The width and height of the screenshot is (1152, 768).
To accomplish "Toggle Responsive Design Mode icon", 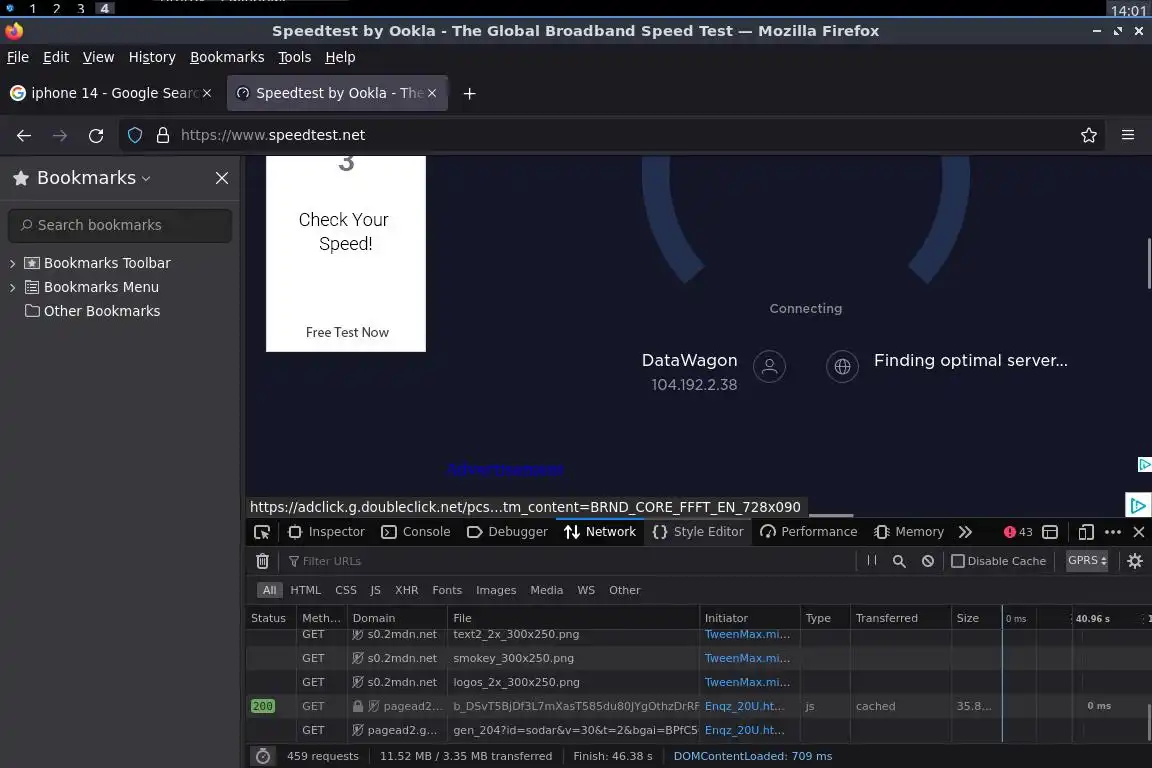I will (1086, 532).
